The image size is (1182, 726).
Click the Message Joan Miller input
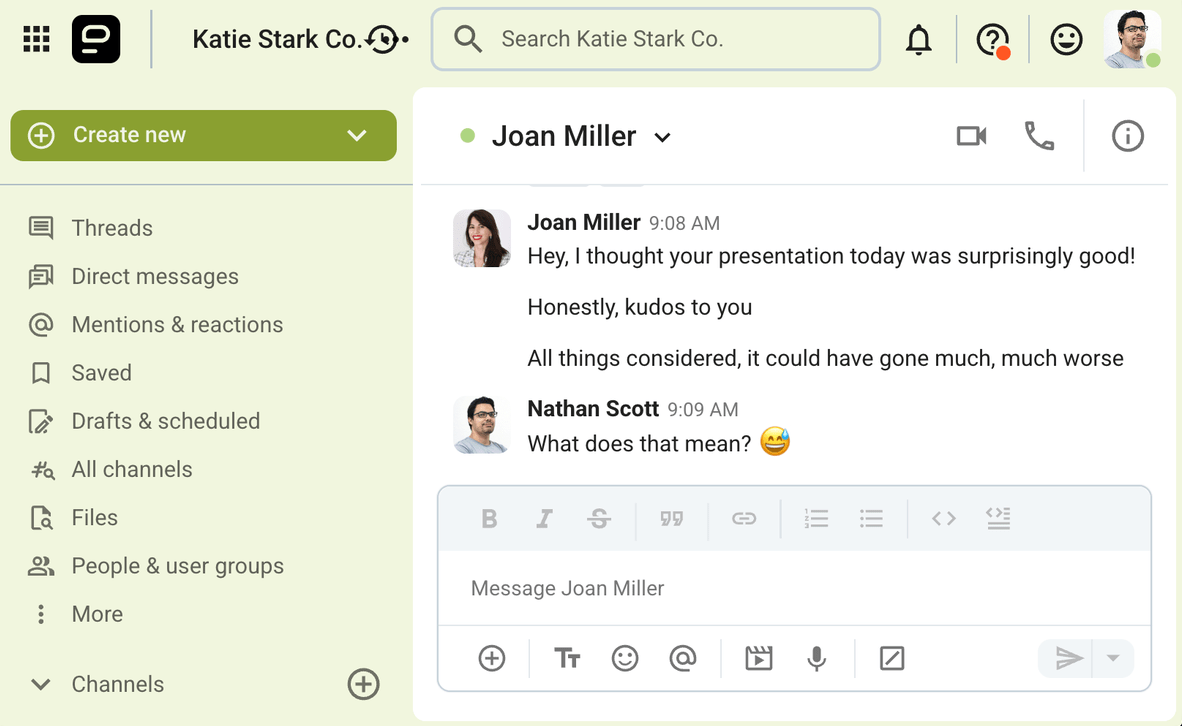coord(795,588)
